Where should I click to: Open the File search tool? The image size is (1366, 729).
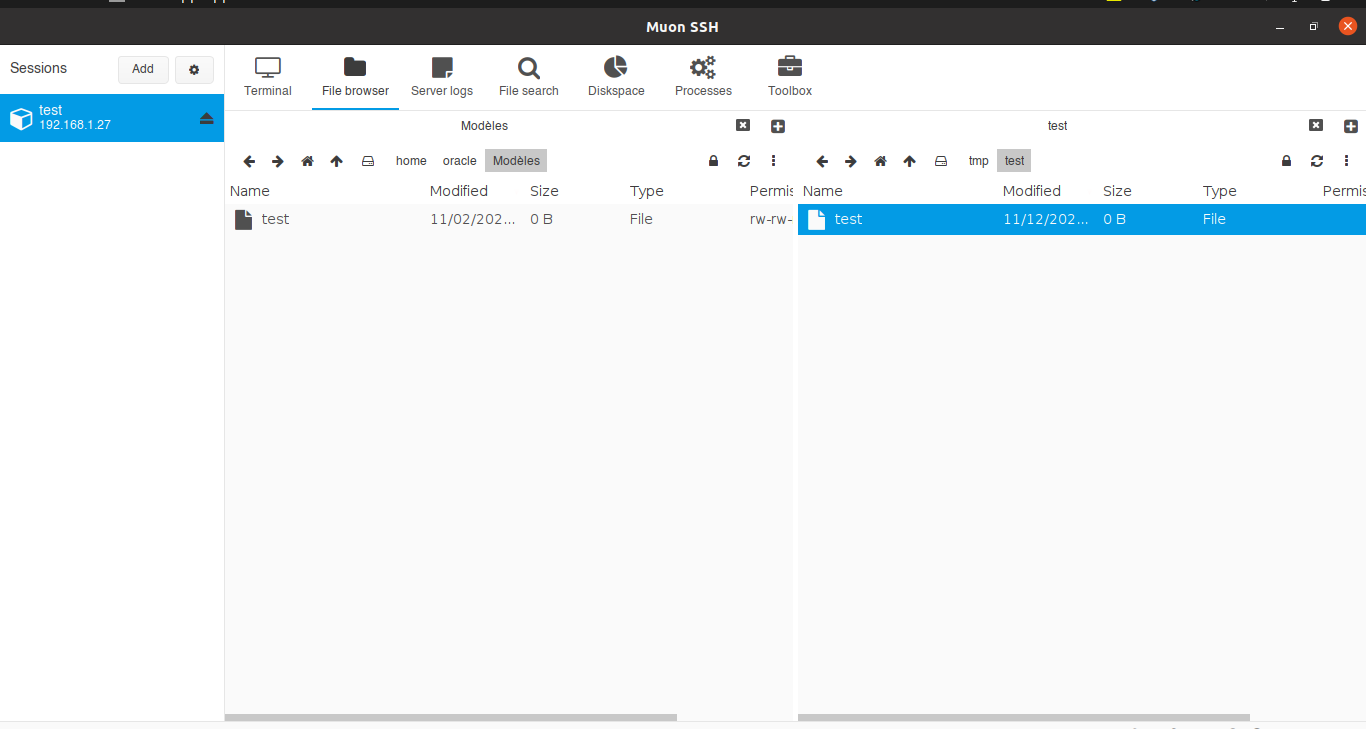(x=528, y=75)
